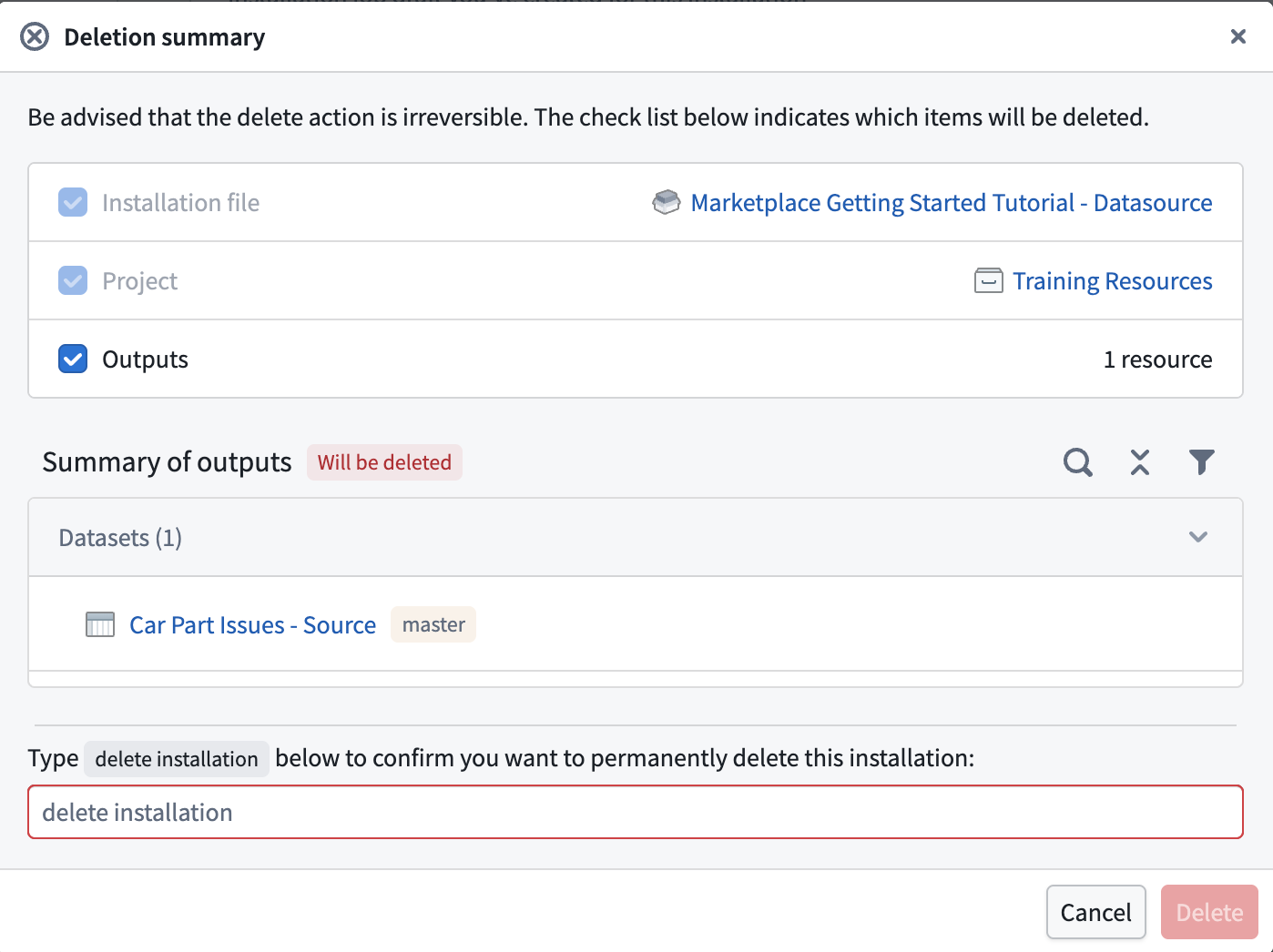Focus the delete installation confirmation field
The image size is (1273, 952).
pos(636,812)
